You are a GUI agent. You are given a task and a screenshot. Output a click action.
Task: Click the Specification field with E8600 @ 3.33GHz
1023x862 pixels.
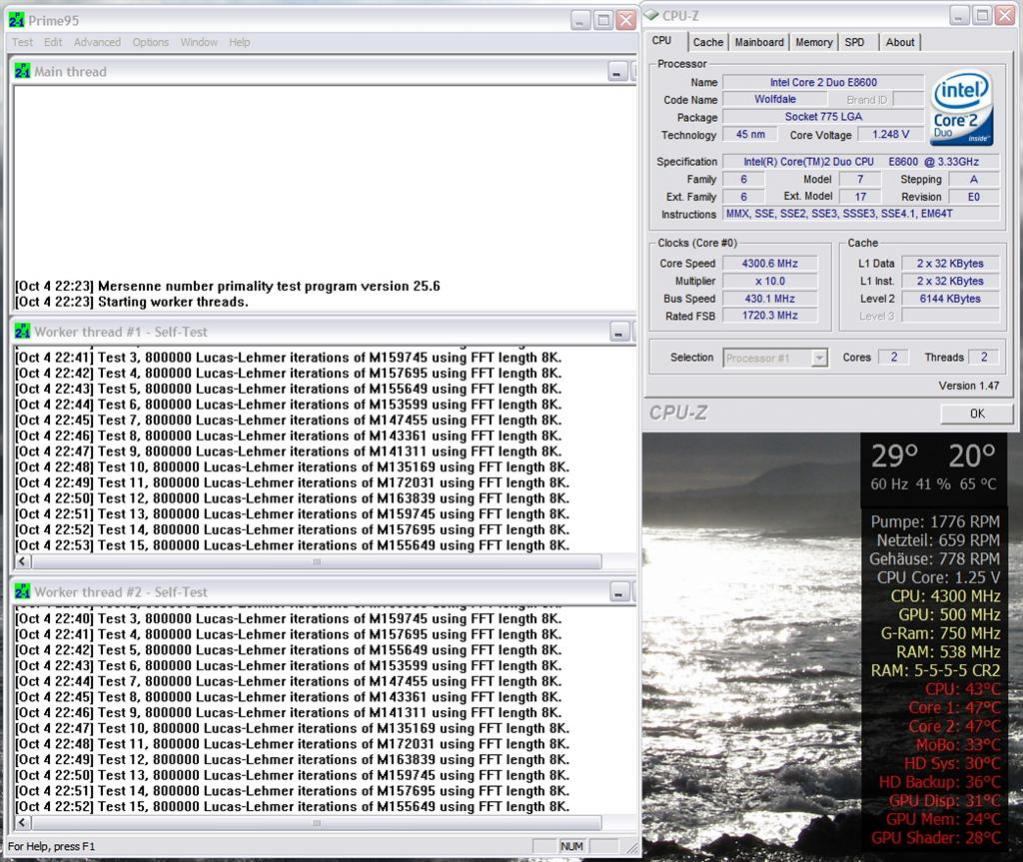(861, 161)
